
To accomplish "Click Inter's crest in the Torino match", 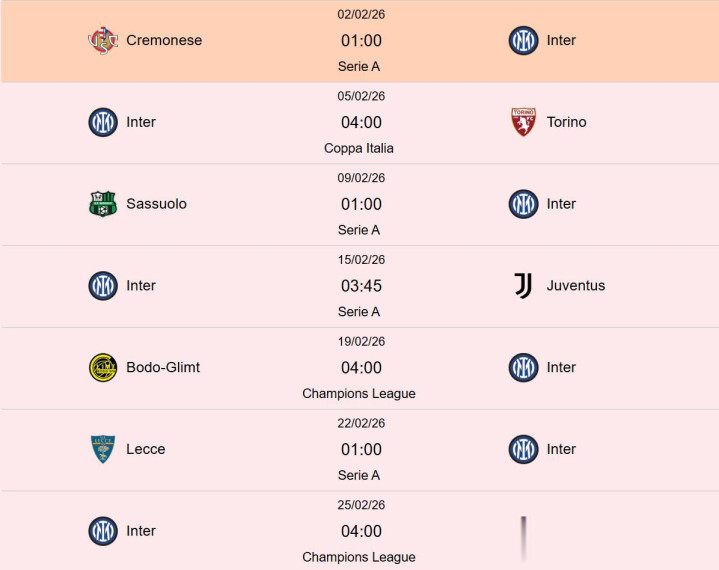I will pyautogui.click(x=103, y=123).
